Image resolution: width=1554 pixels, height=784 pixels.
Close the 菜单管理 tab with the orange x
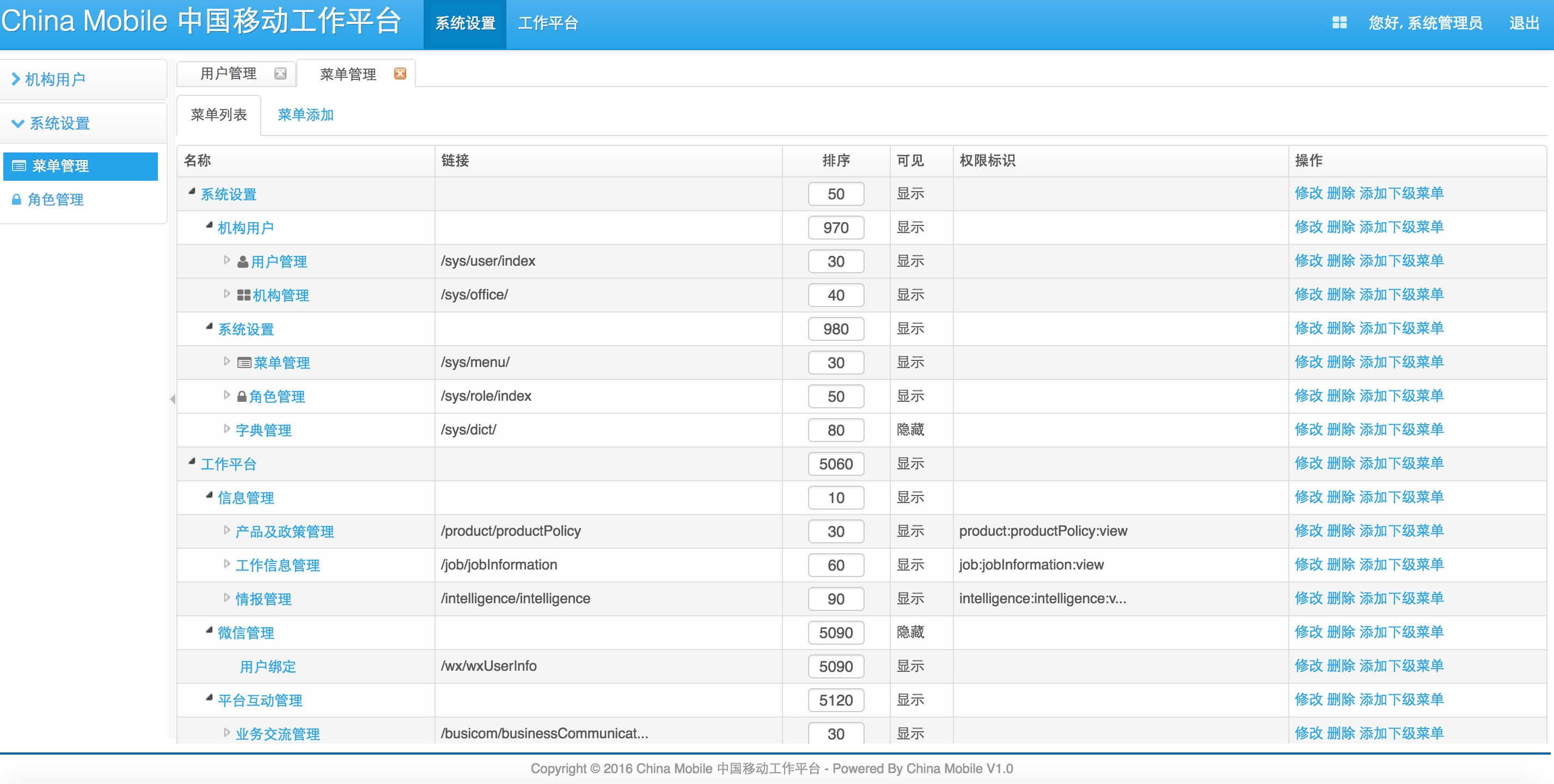(x=400, y=73)
